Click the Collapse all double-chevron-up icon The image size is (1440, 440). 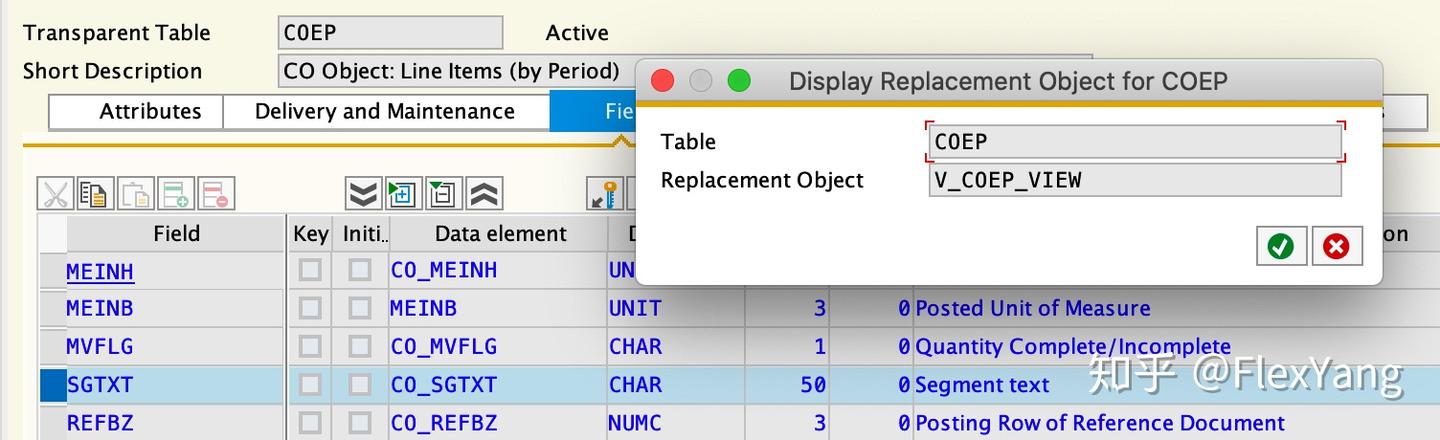(x=484, y=193)
